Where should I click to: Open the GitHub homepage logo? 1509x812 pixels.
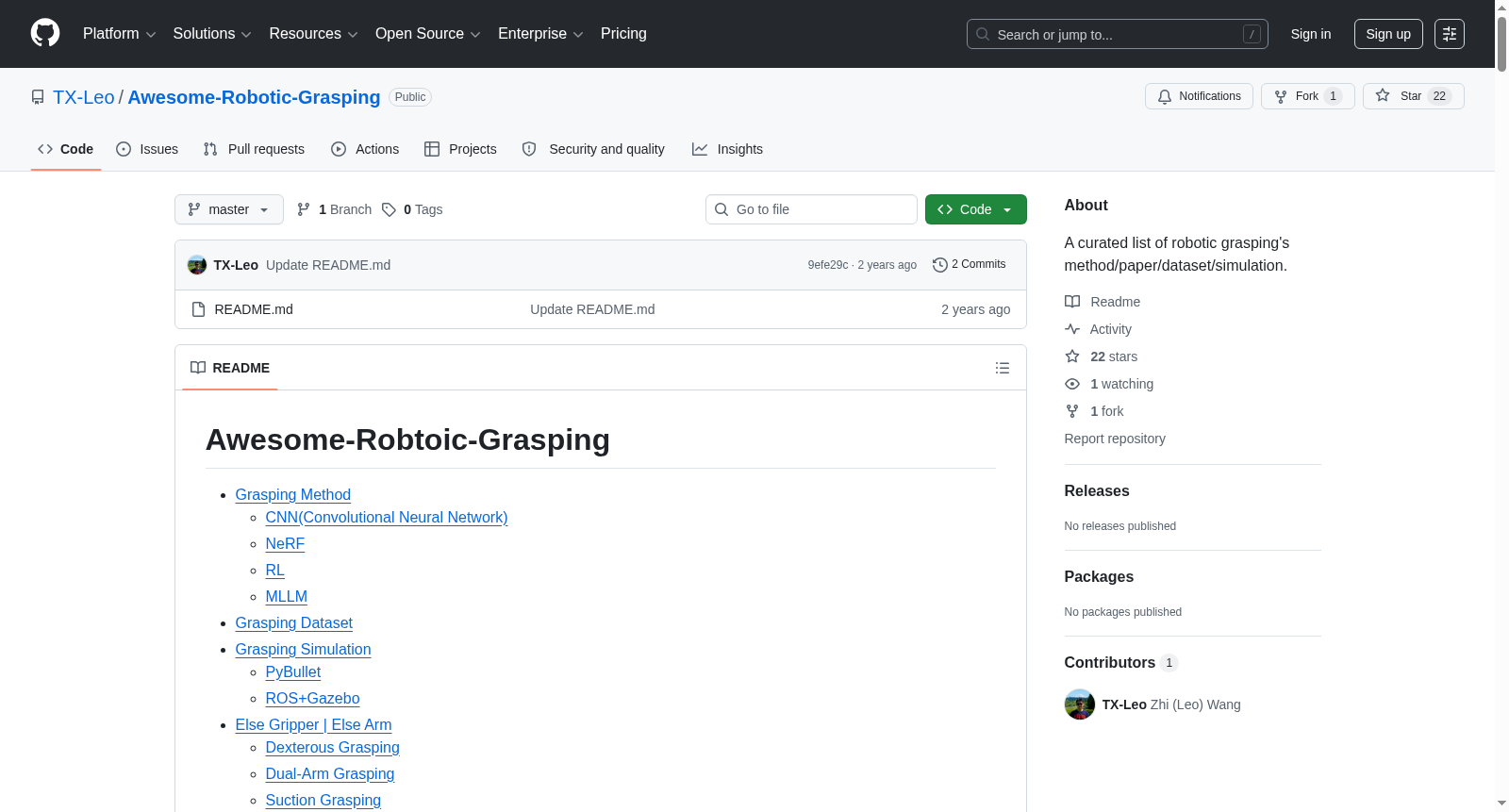pyautogui.click(x=45, y=33)
